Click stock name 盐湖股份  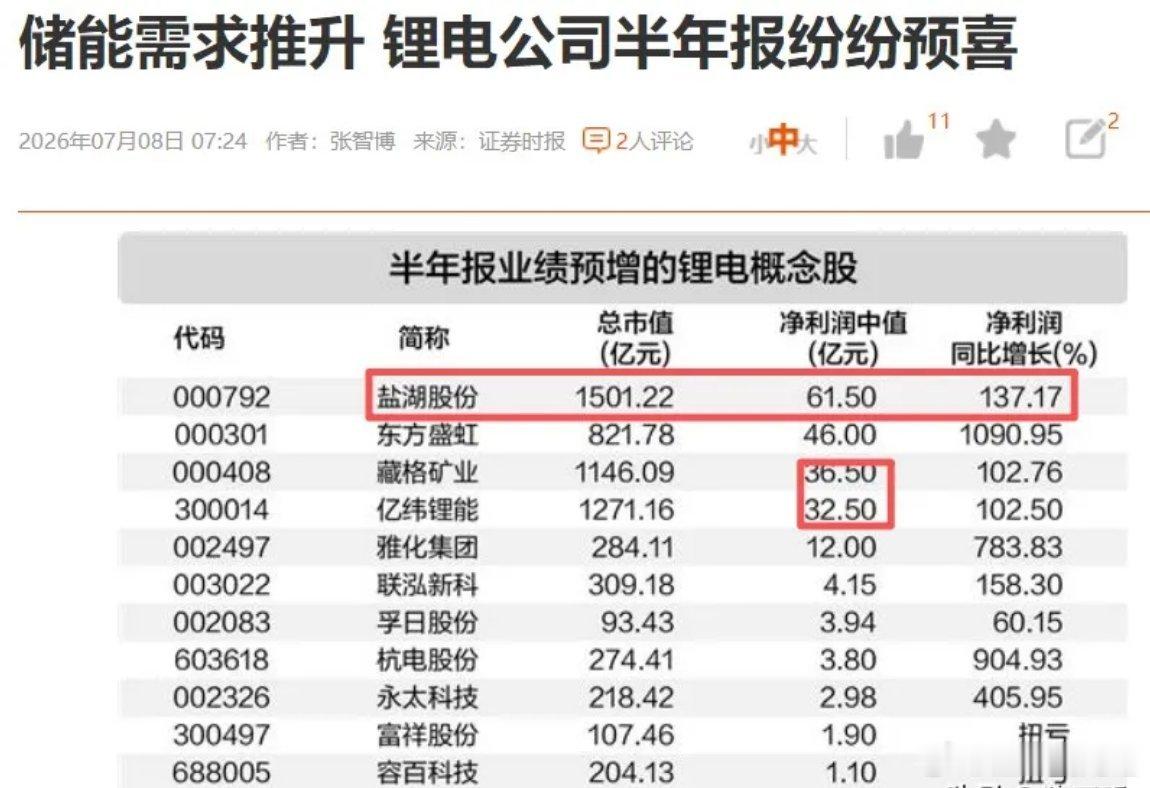(428, 397)
